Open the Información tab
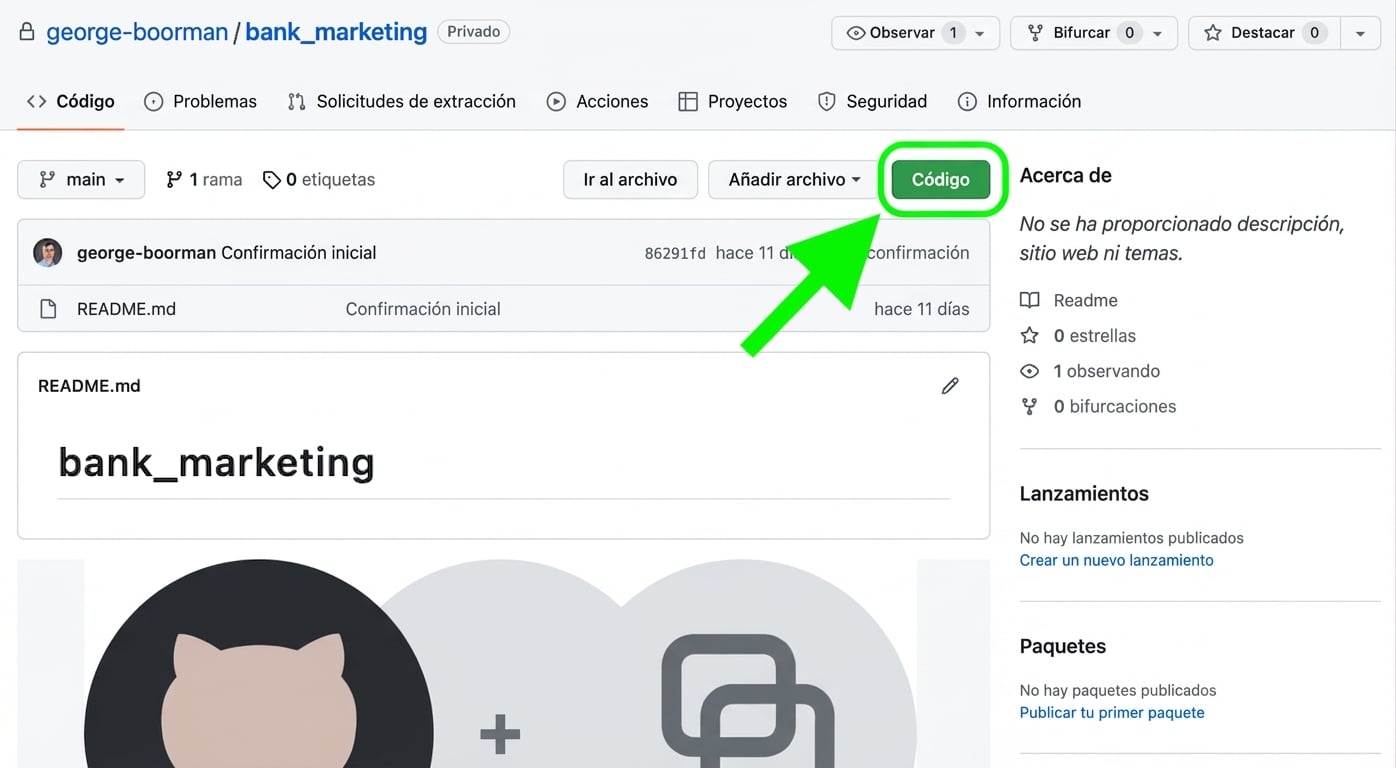 coord(1020,101)
